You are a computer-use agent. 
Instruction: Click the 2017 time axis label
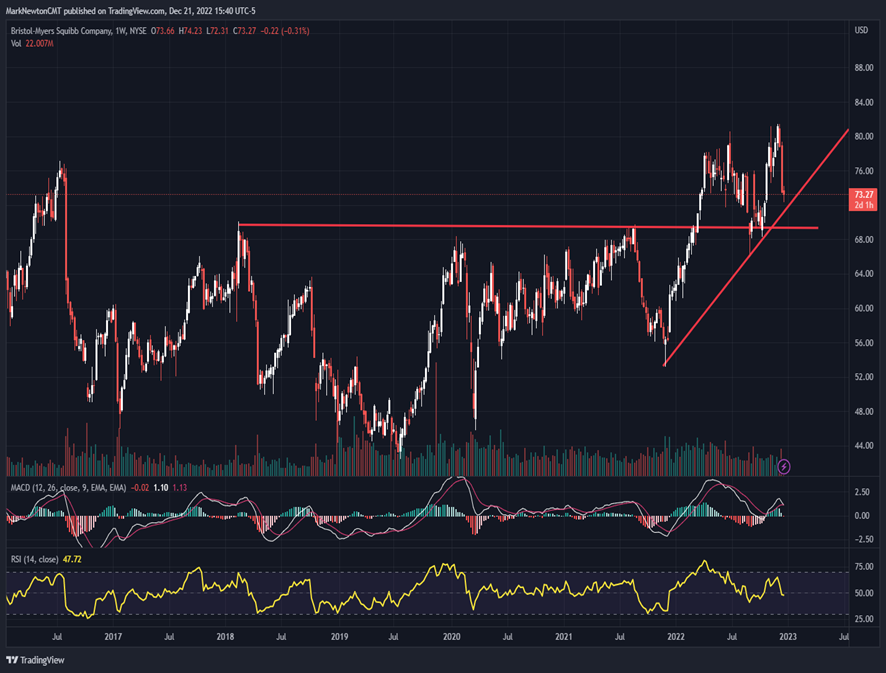[x=113, y=637]
